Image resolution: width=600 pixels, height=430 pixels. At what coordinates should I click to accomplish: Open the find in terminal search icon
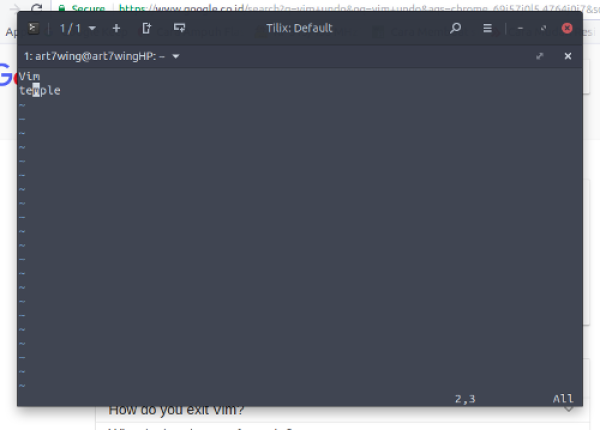pyautogui.click(x=456, y=28)
